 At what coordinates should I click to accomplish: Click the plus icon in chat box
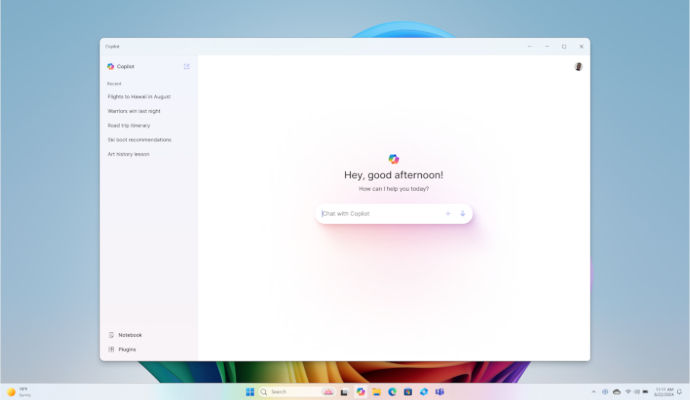(447, 214)
